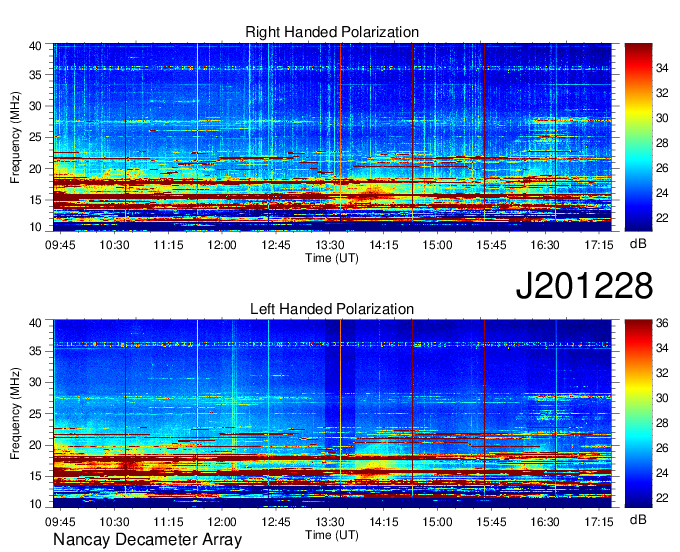Click the Right Handed Polarization spectrogram image
Image resolution: width=680 pixels, height=552 pixels.
coord(332,137)
